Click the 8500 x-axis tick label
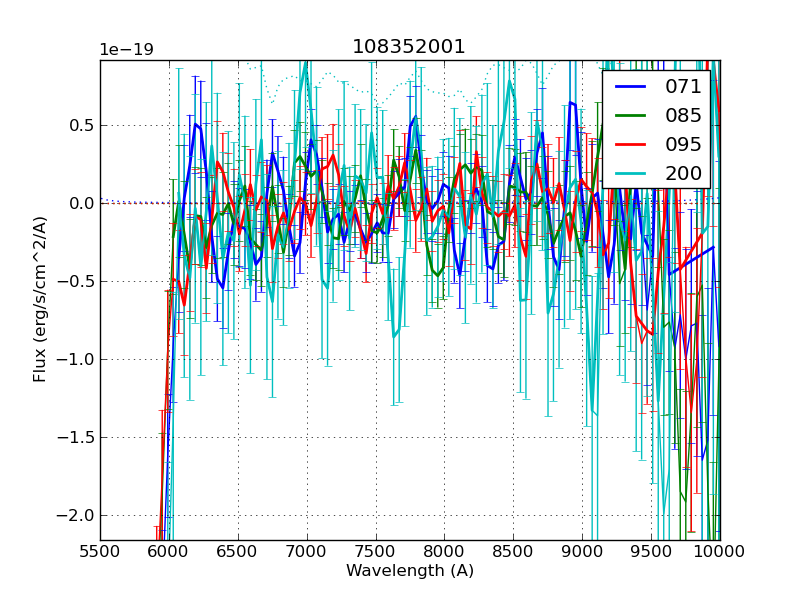Screen dimensions: 800x600 [513, 550]
